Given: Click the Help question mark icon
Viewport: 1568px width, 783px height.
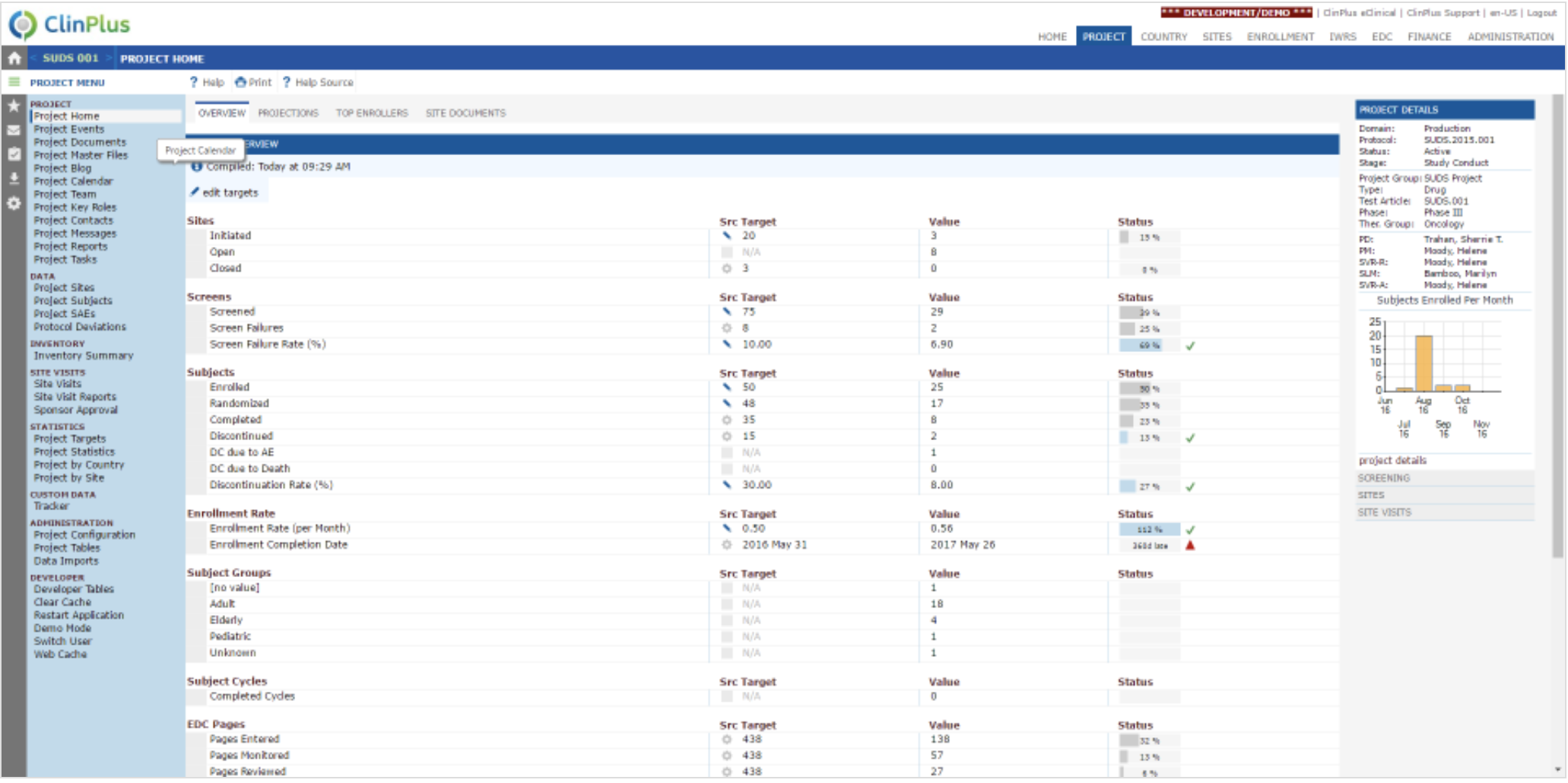Looking at the screenshot, I should (194, 82).
